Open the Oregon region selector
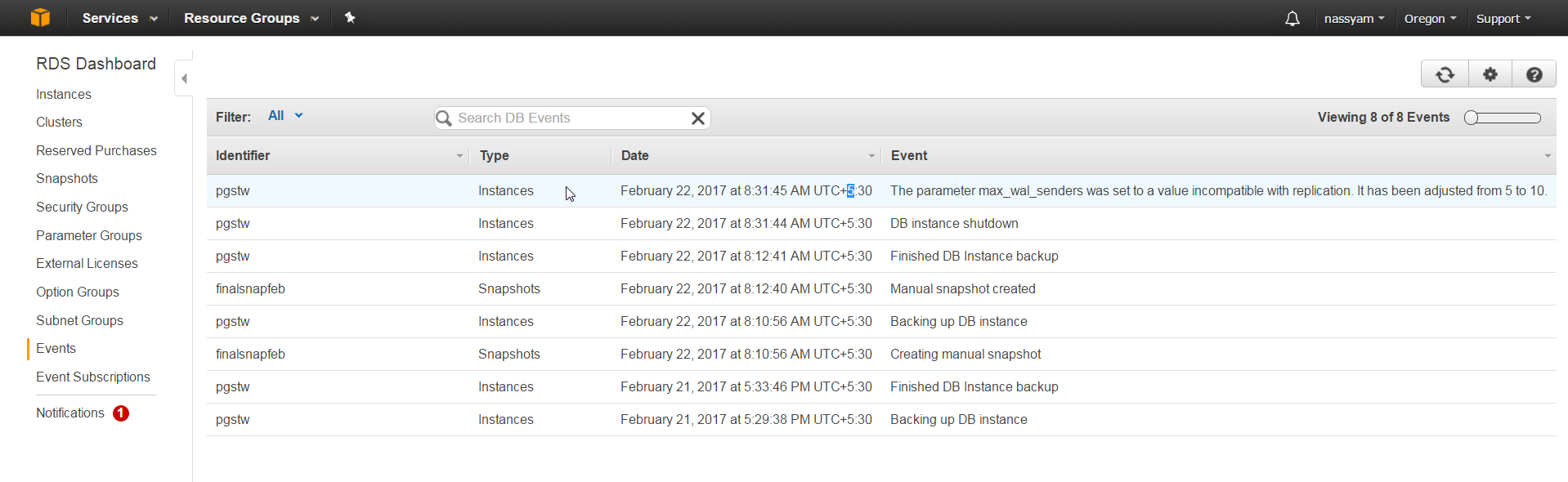Viewport: 1568px width, 482px height. click(x=1430, y=18)
